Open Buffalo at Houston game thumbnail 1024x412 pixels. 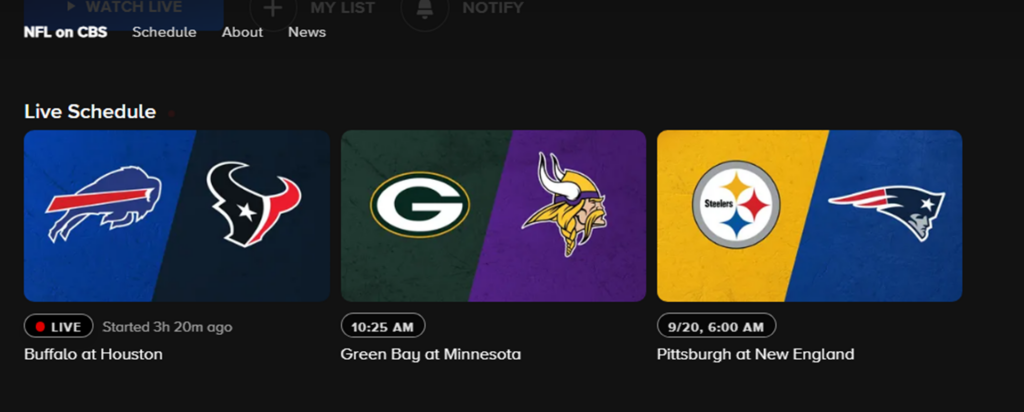177,215
